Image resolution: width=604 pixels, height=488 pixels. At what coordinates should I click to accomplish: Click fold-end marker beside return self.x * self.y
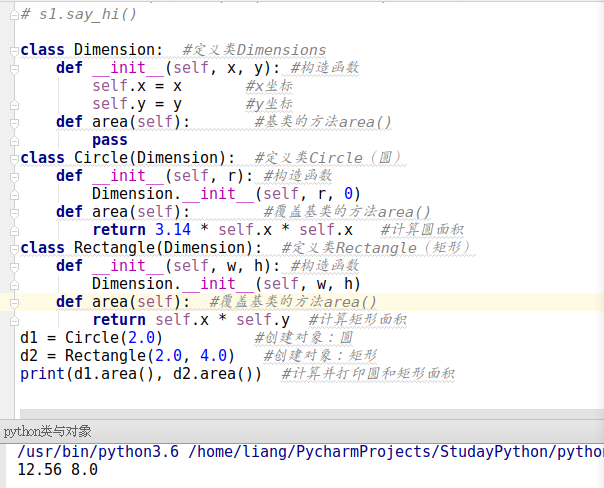tap(14, 320)
